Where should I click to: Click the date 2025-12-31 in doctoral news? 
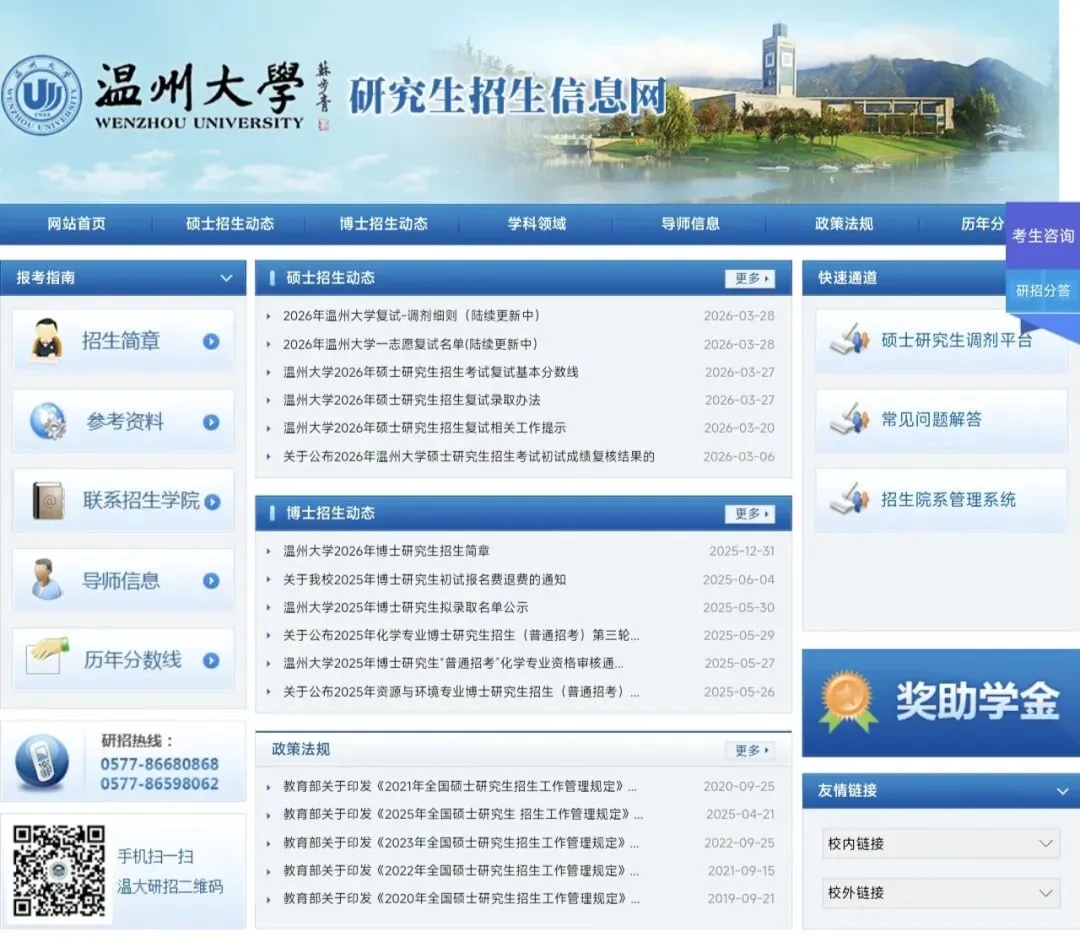[x=742, y=551]
